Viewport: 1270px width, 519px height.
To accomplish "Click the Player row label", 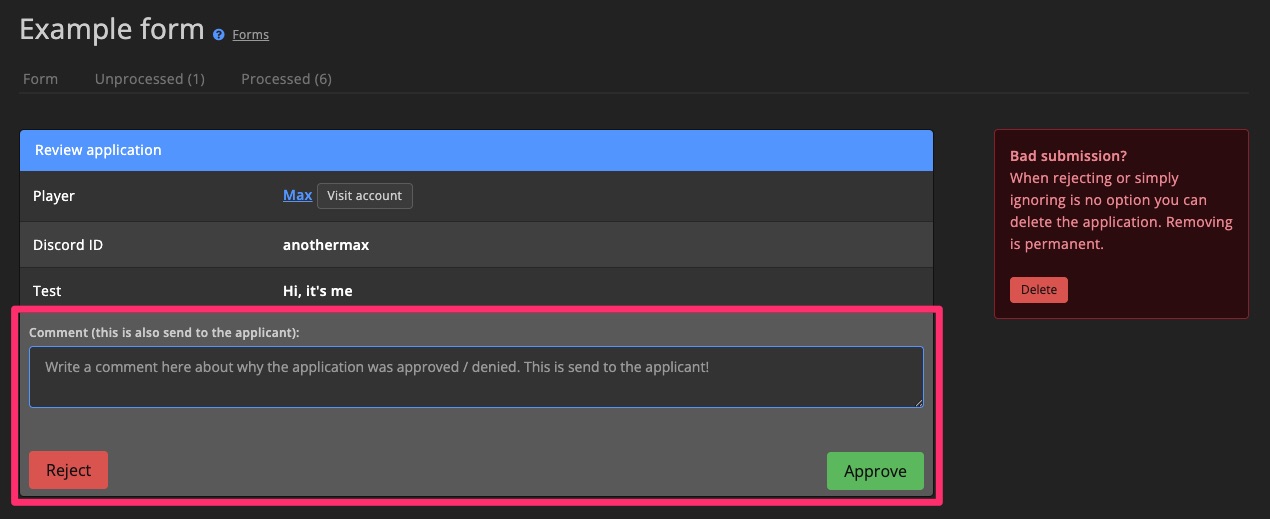I will 54,196.
